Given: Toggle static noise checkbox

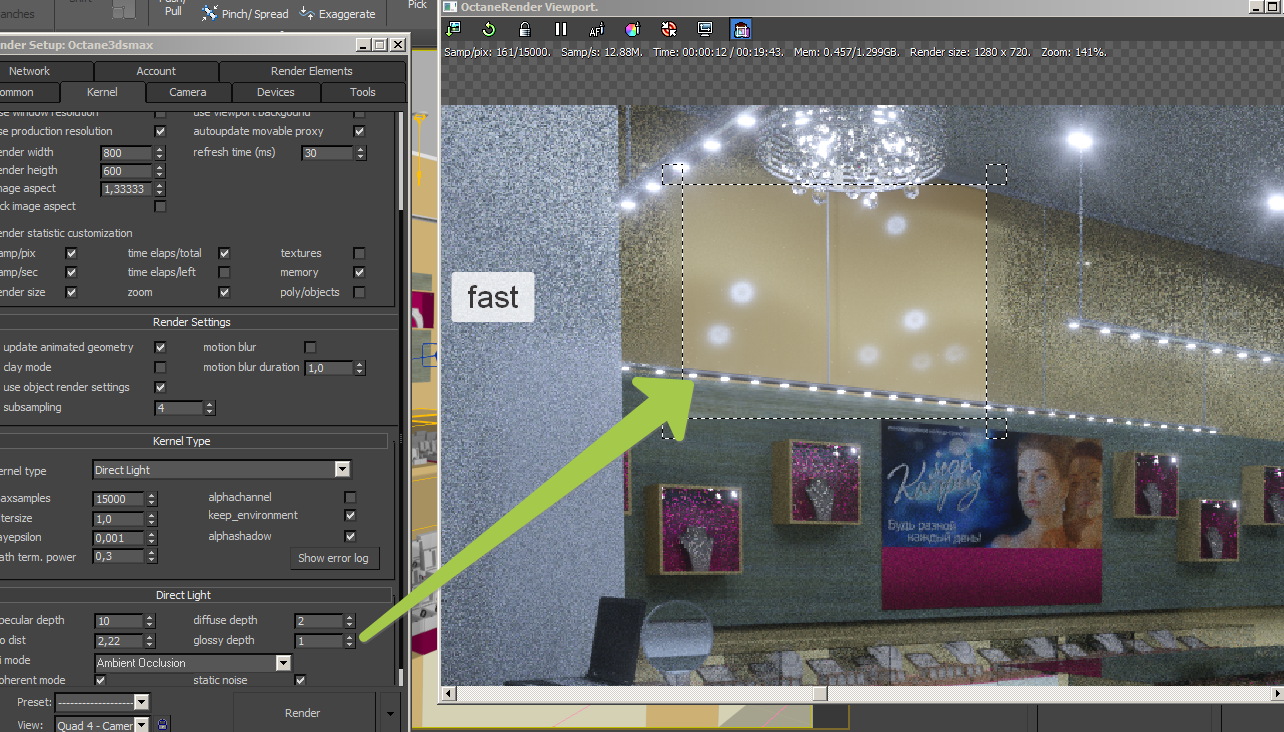Looking at the screenshot, I should tap(300, 680).
